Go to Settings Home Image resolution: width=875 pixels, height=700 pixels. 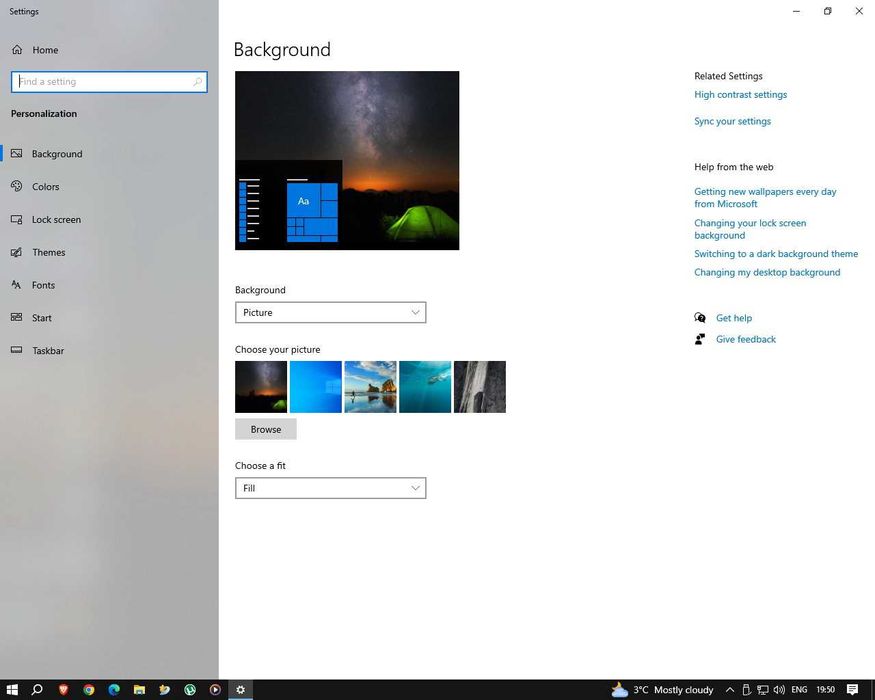(x=35, y=50)
